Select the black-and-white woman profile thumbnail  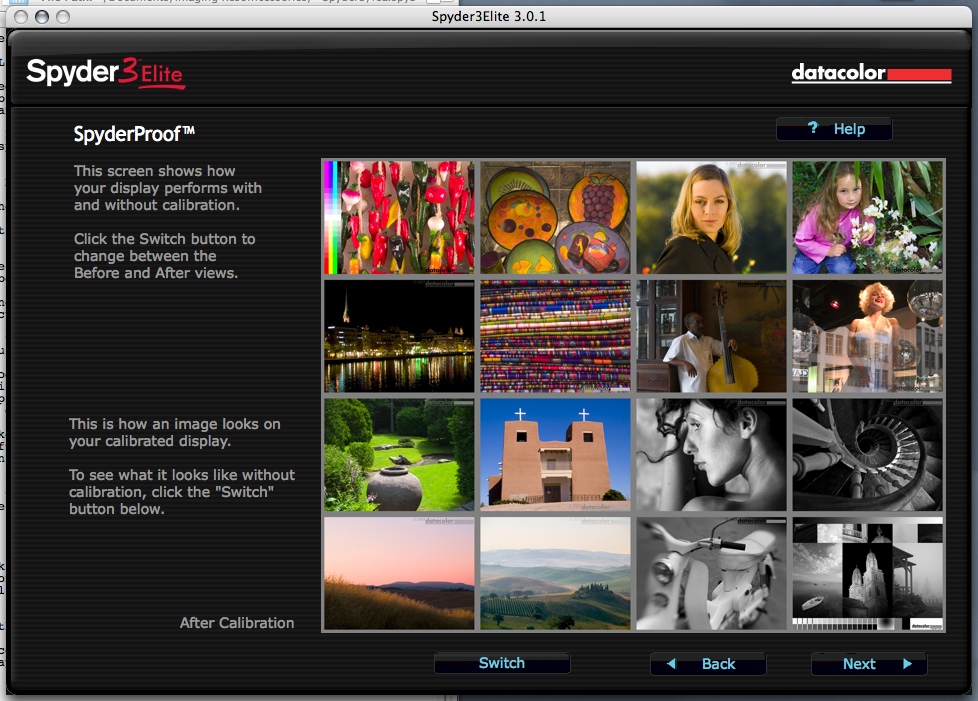[711, 455]
